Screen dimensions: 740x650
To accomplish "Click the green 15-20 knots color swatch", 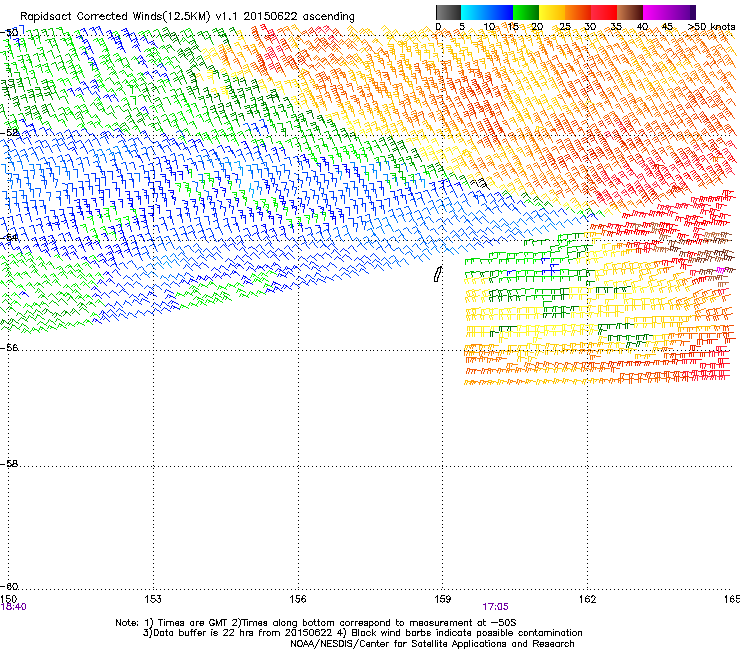I will tap(526, 12).
